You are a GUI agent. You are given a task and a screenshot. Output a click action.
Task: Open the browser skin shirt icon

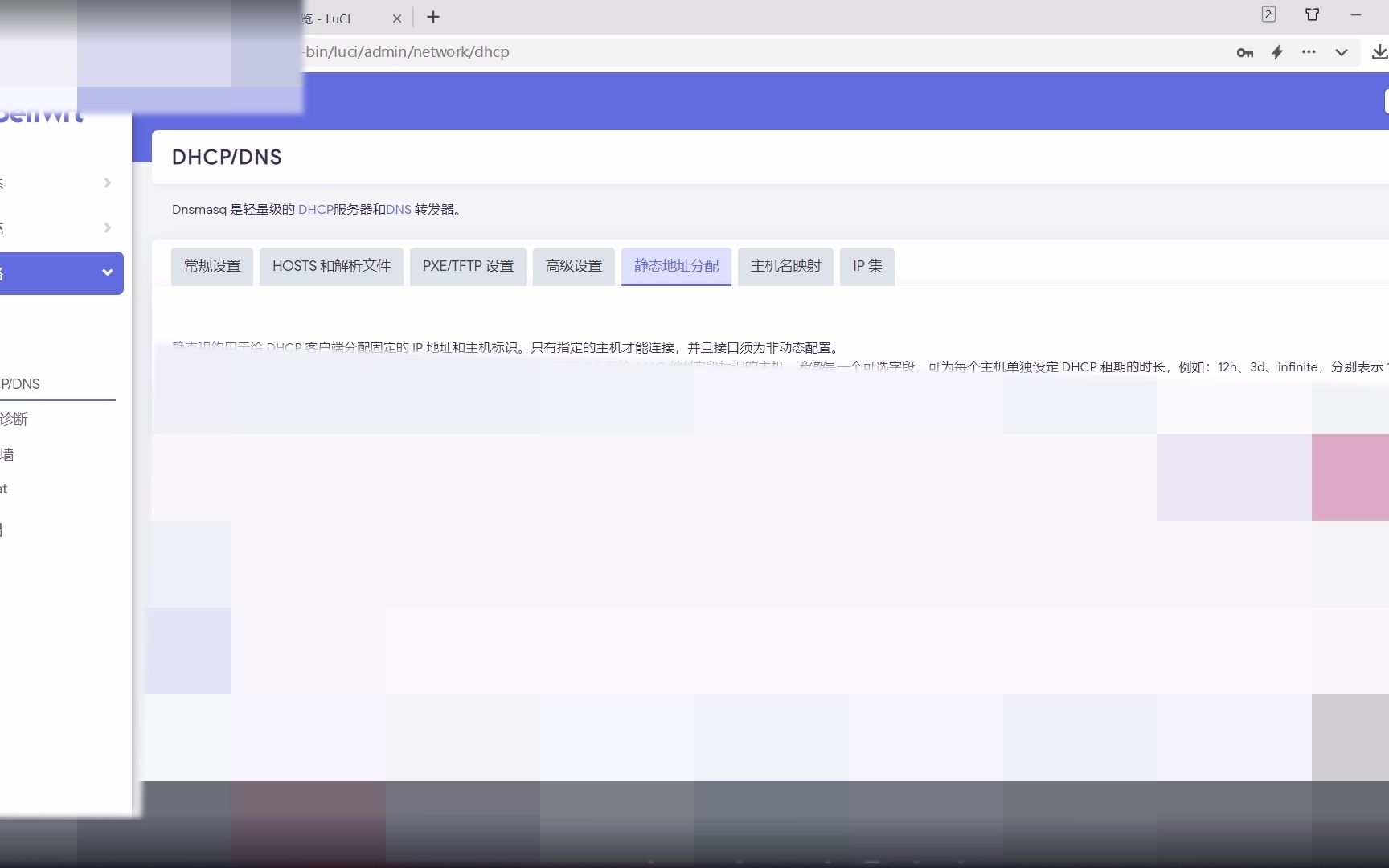click(x=1313, y=14)
